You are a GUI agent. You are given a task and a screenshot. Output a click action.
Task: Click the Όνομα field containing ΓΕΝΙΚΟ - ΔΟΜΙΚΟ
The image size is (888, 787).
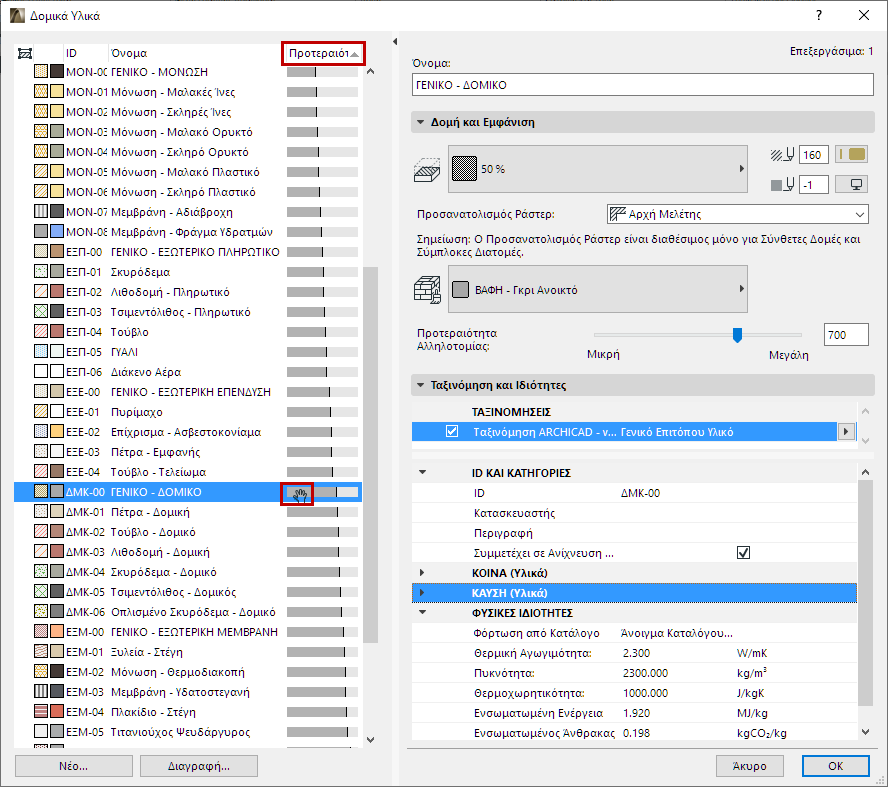point(642,85)
